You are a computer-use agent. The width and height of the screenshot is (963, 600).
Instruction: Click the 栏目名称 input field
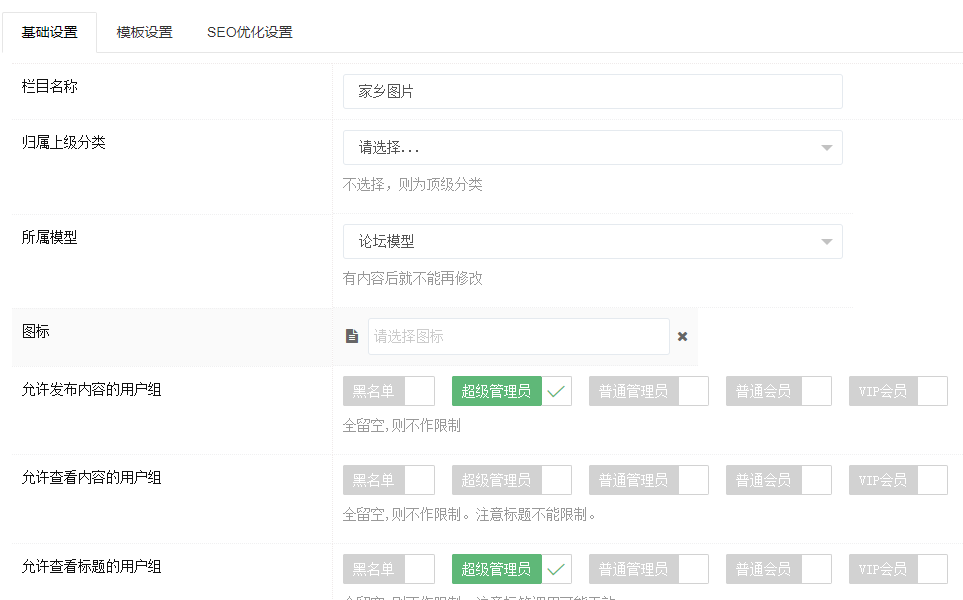point(592,91)
